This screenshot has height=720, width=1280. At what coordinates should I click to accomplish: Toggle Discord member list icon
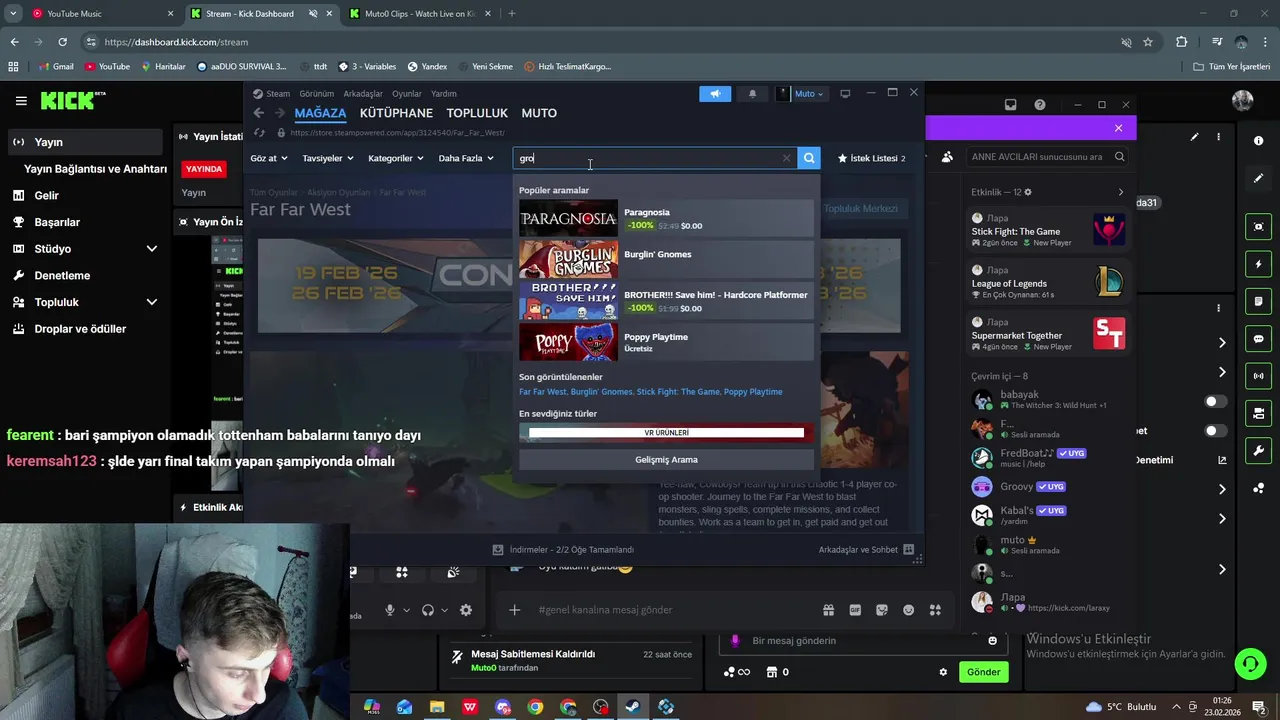(x=947, y=157)
